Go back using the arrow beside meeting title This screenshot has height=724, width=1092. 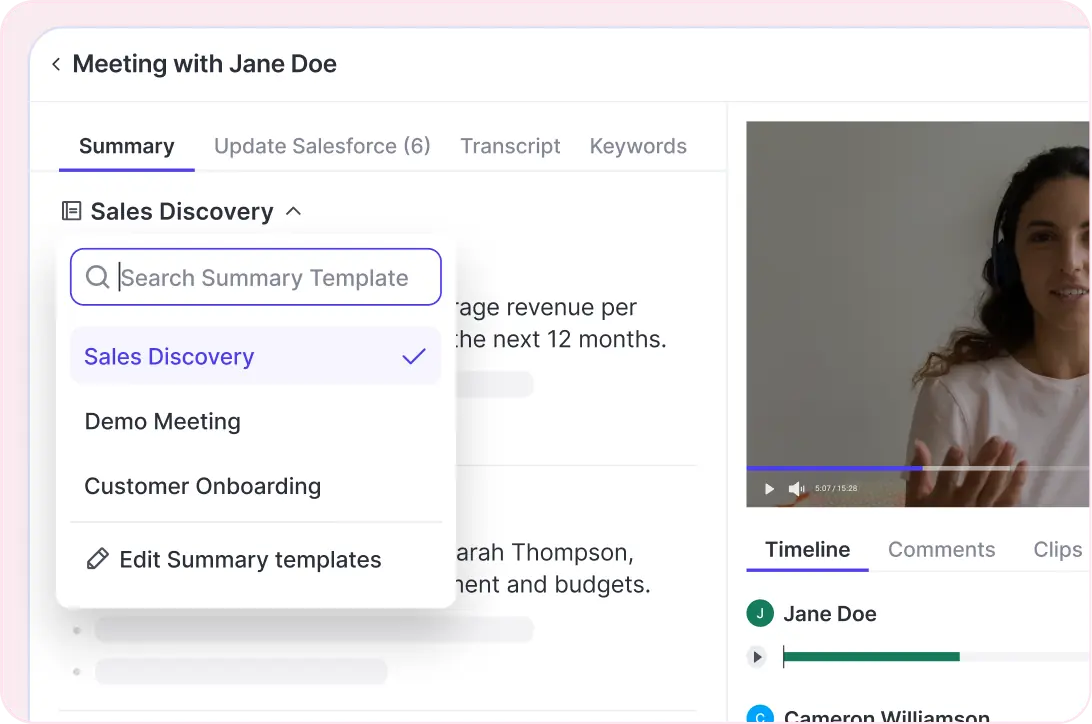[56, 65]
